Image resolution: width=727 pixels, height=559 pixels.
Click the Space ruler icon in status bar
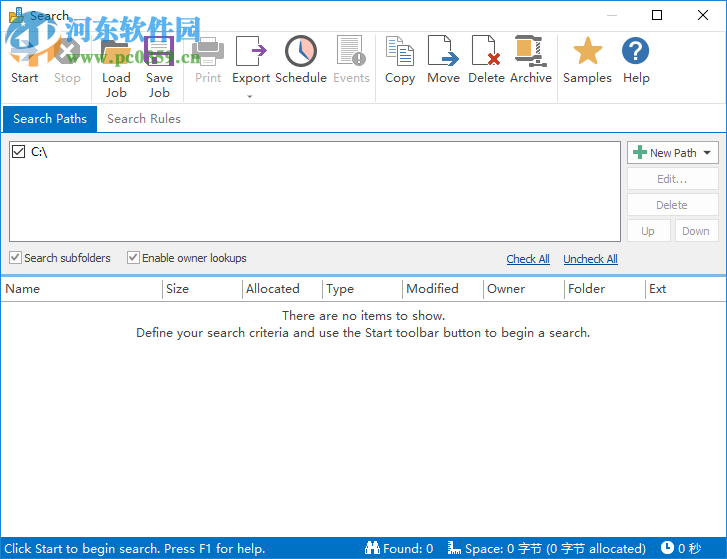tap(454, 548)
